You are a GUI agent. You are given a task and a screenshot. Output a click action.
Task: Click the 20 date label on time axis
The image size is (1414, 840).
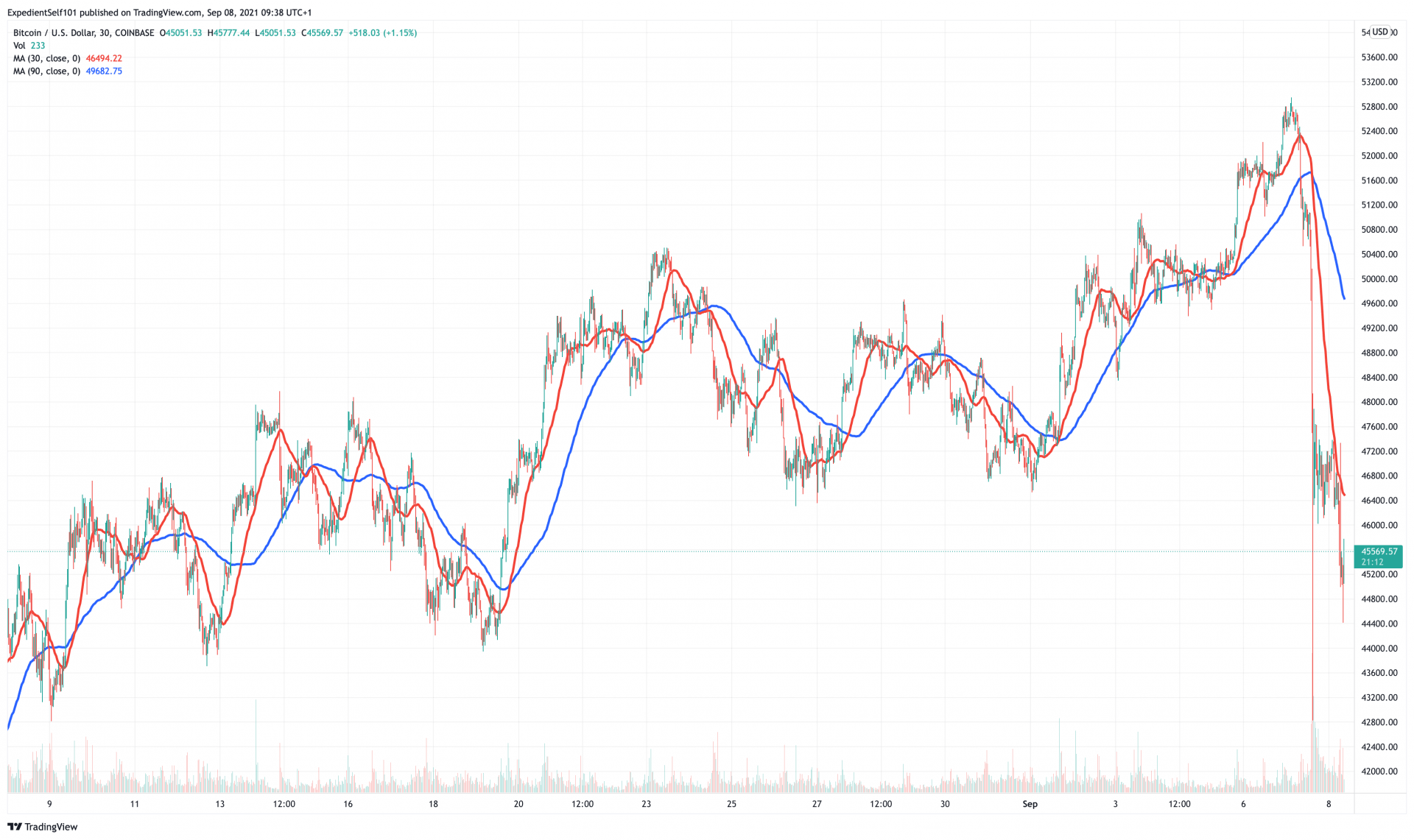(x=518, y=804)
